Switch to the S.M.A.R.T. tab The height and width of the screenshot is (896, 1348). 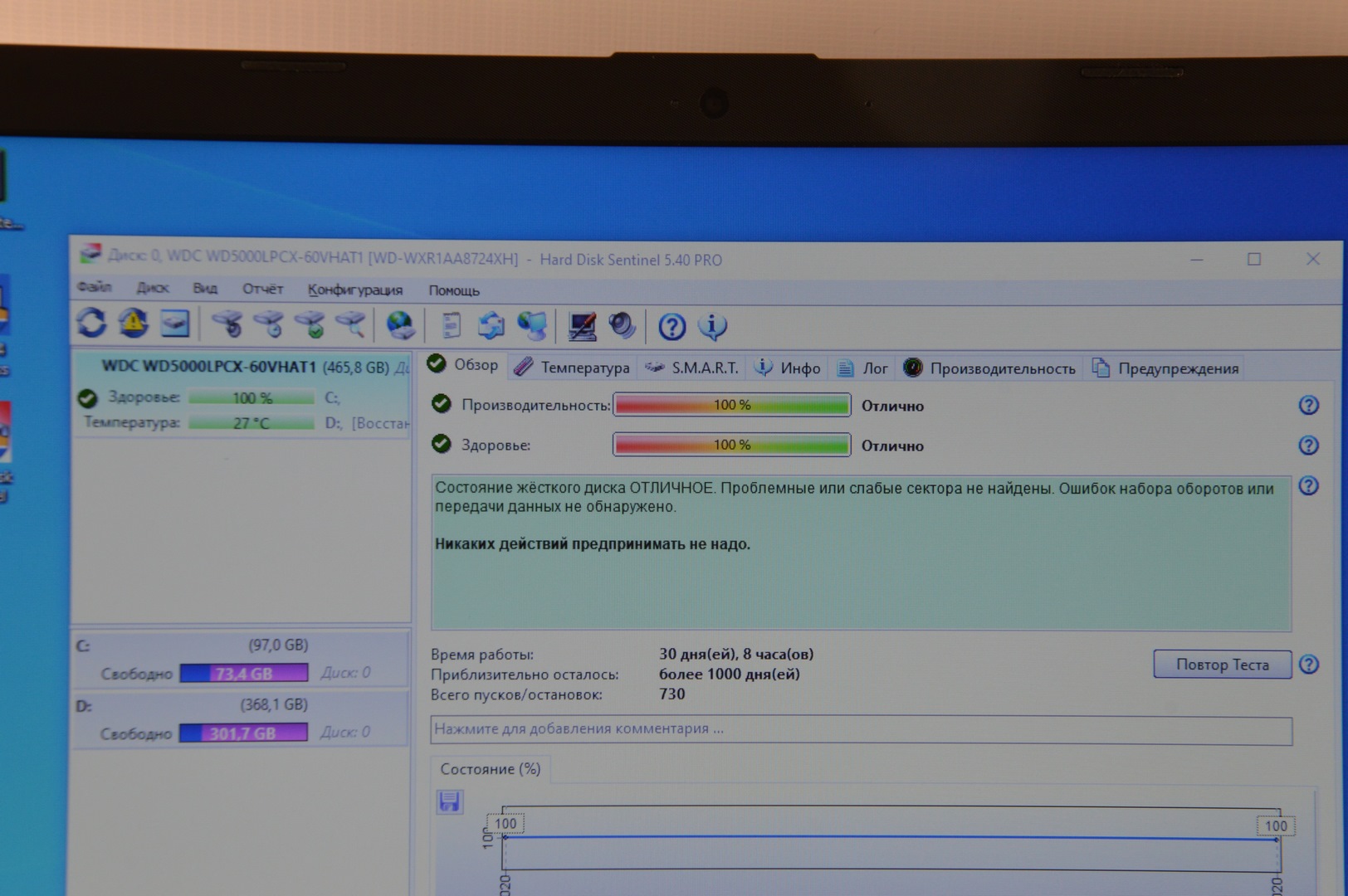693,368
